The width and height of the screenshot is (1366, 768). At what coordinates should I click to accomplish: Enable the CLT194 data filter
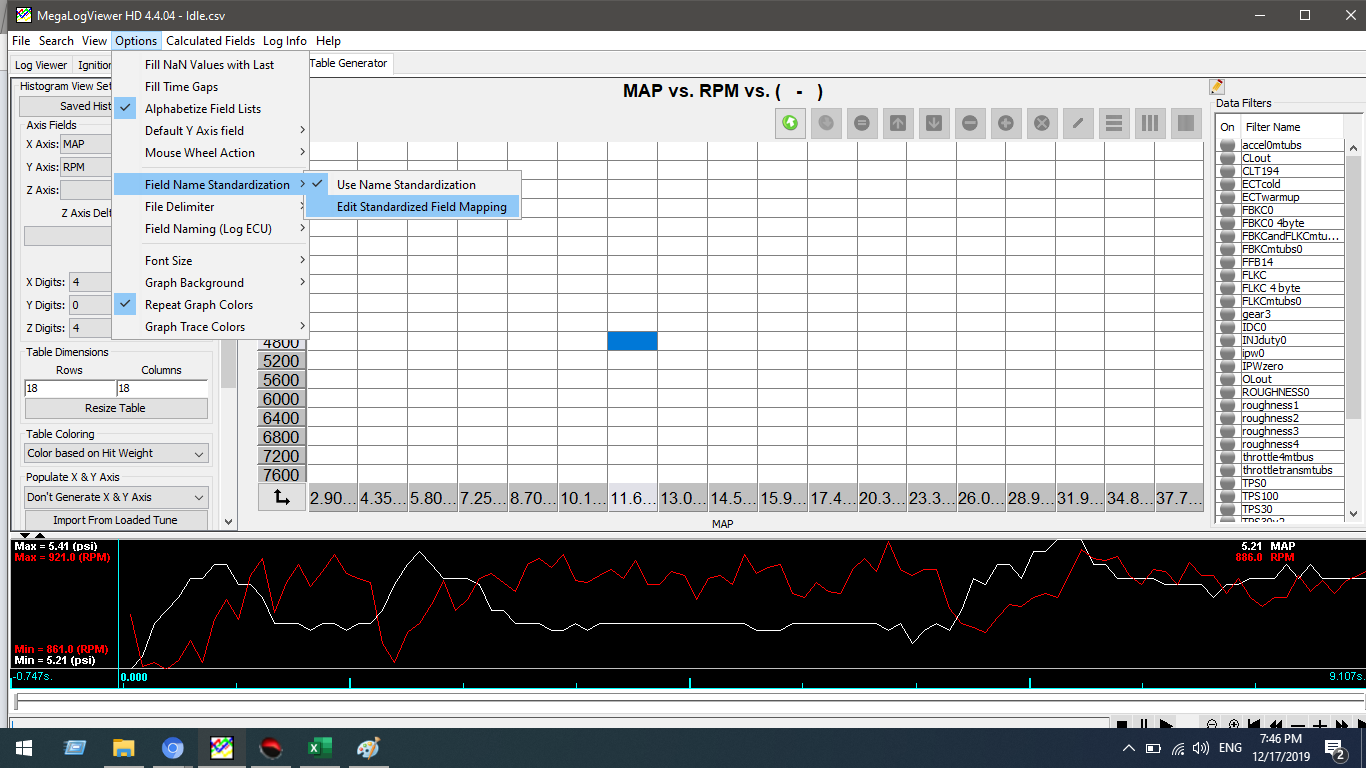coord(1227,171)
